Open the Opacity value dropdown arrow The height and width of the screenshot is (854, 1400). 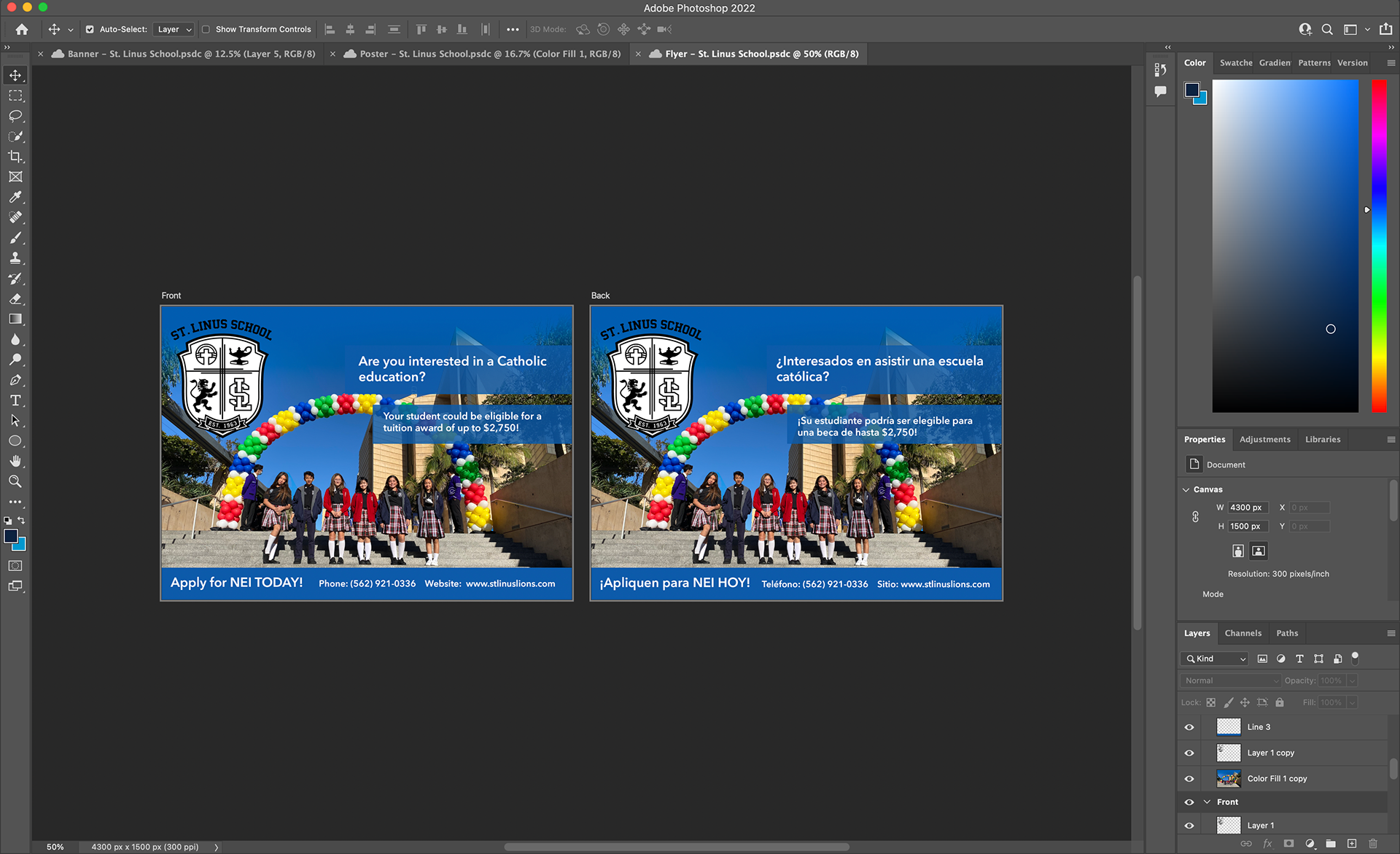[1352, 680]
